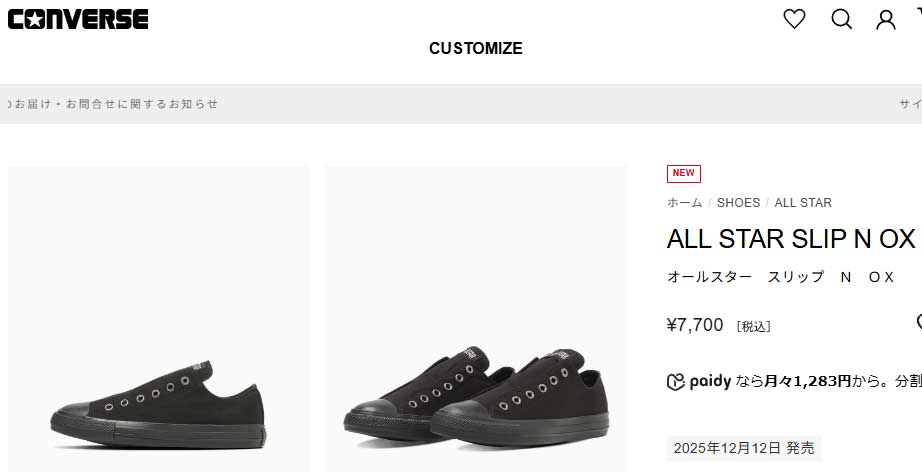Click the 2025年12月12日 発売 release label

click(x=744, y=447)
